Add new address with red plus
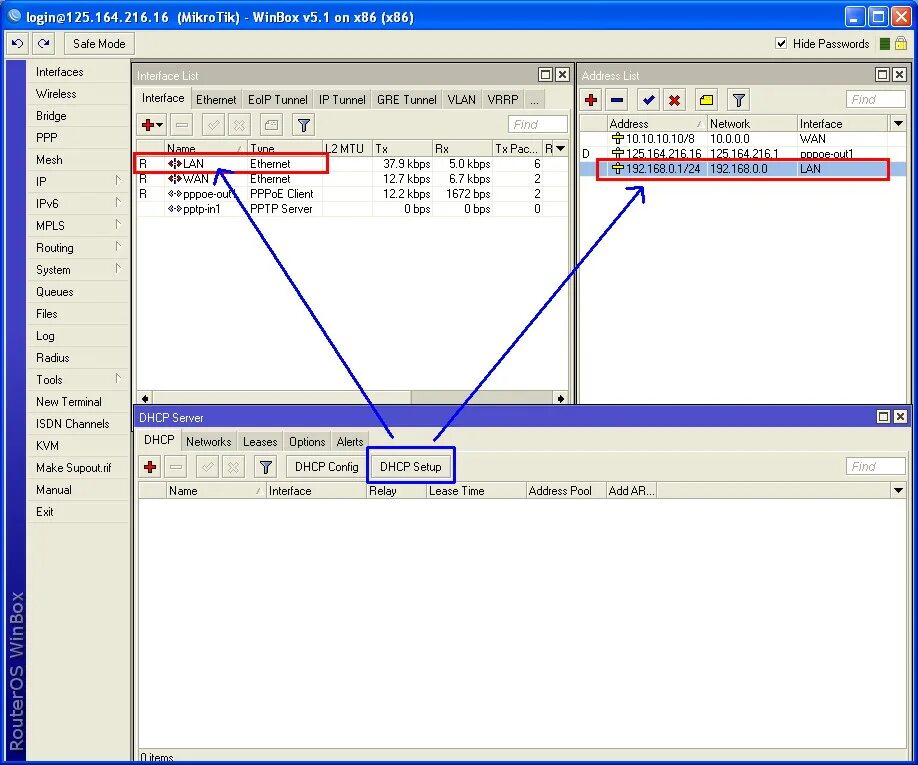Viewport: 918px width, 765px height. coord(591,100)
